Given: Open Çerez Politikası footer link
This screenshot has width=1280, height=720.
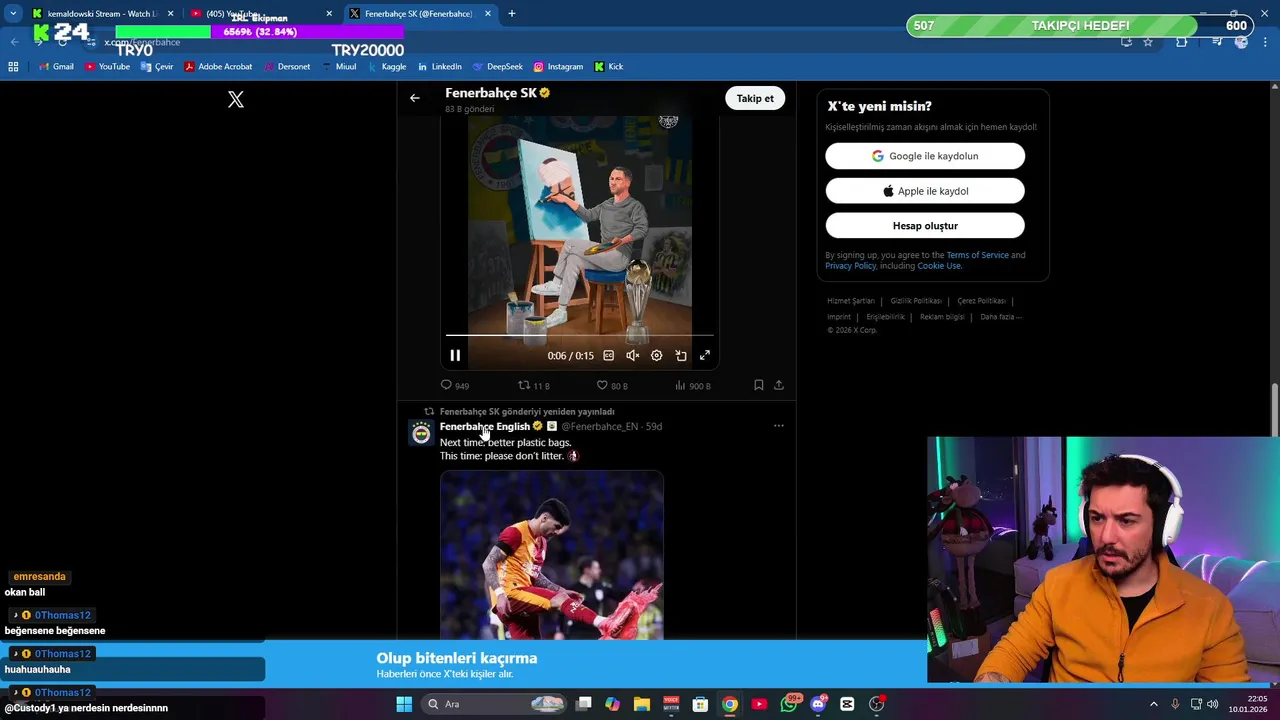Looking at the screenshot, I should (981, 301).
